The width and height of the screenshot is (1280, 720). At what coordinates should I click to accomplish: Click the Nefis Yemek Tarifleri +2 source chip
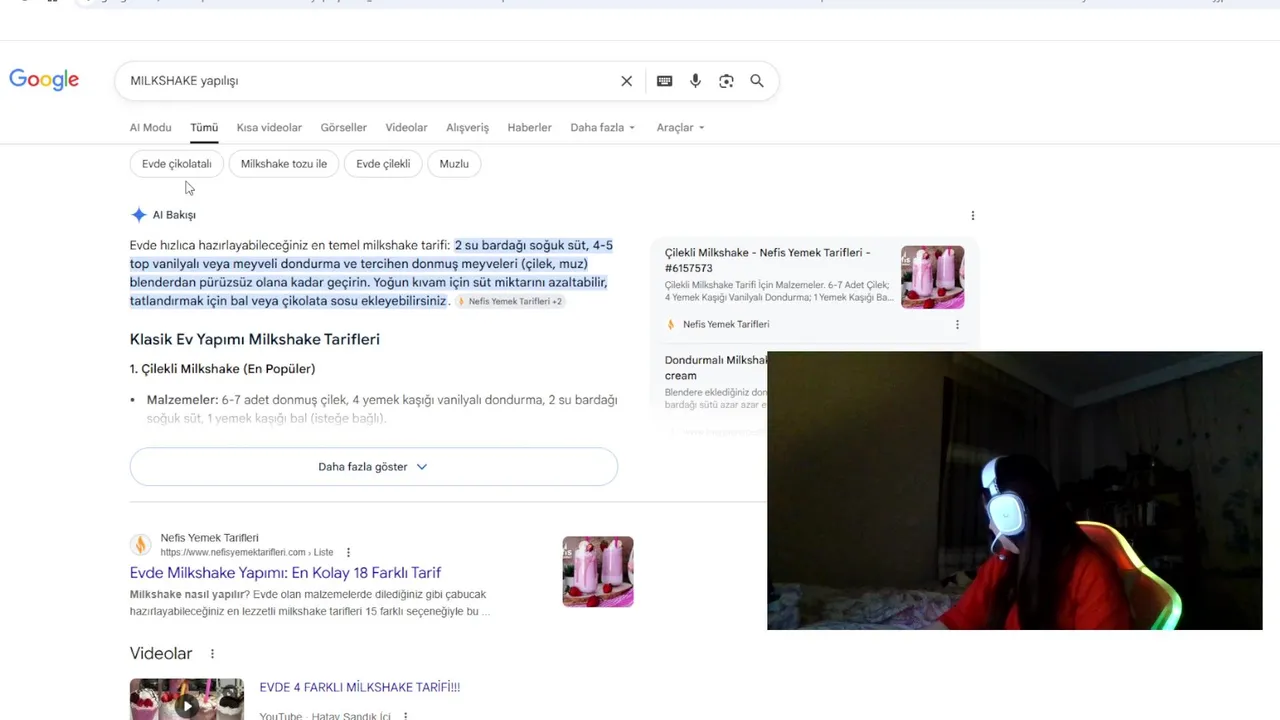tap(510, 301)
